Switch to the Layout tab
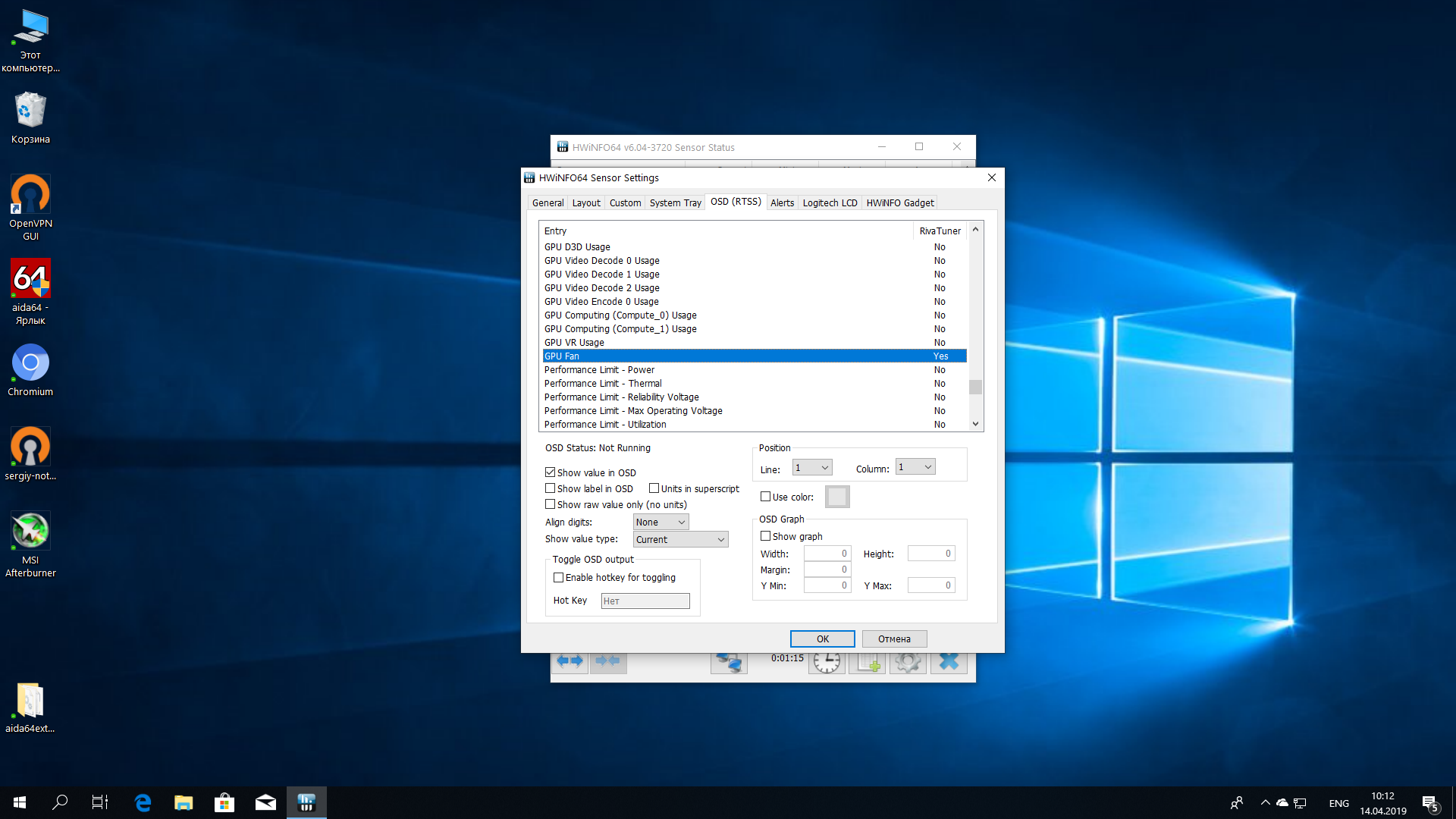Image resolution: width=1456 pixels, height=819 pixels. pos(586,203)
